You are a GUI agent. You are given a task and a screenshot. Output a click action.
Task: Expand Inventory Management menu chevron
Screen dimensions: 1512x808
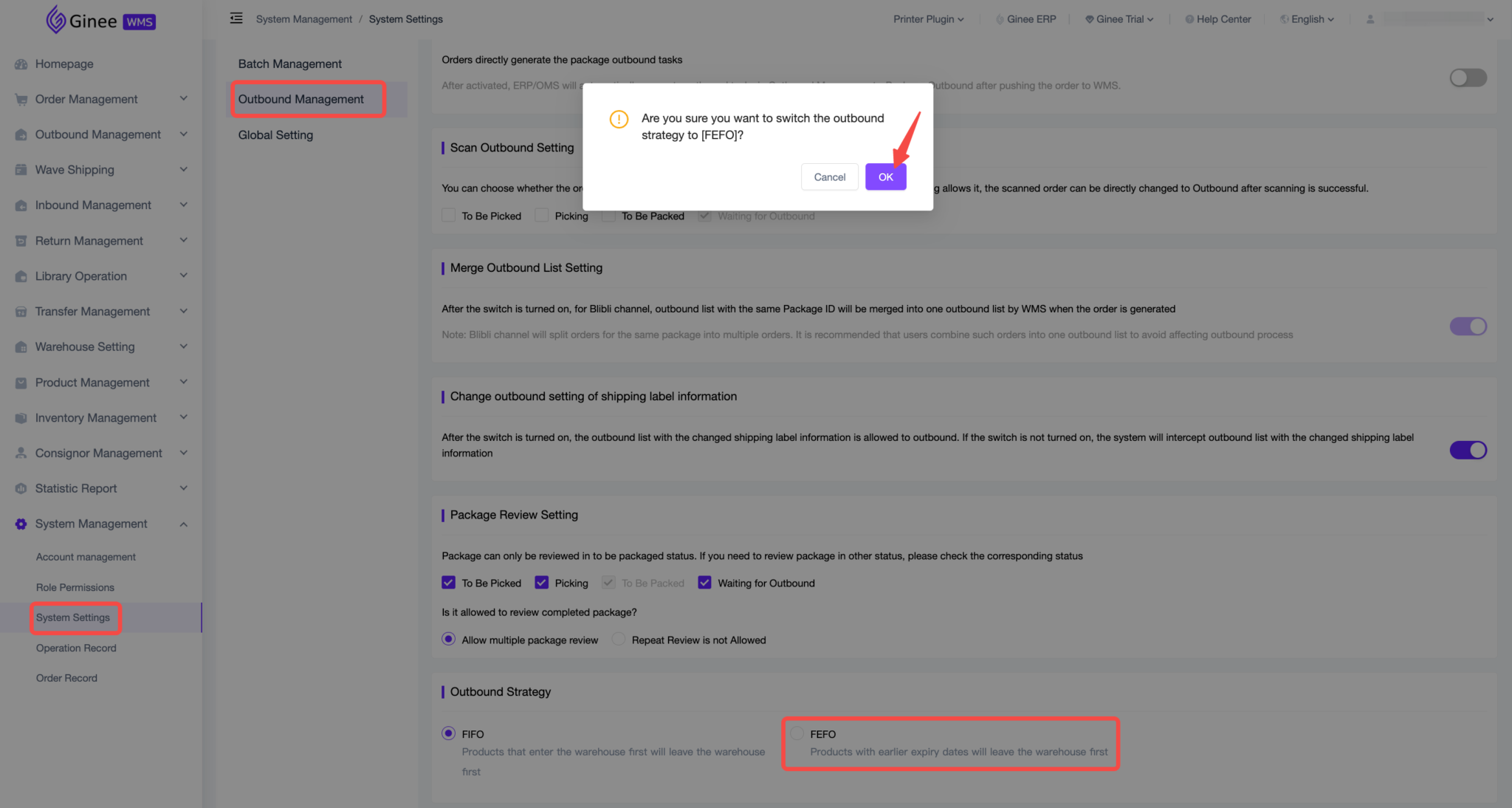pos(183,417)
